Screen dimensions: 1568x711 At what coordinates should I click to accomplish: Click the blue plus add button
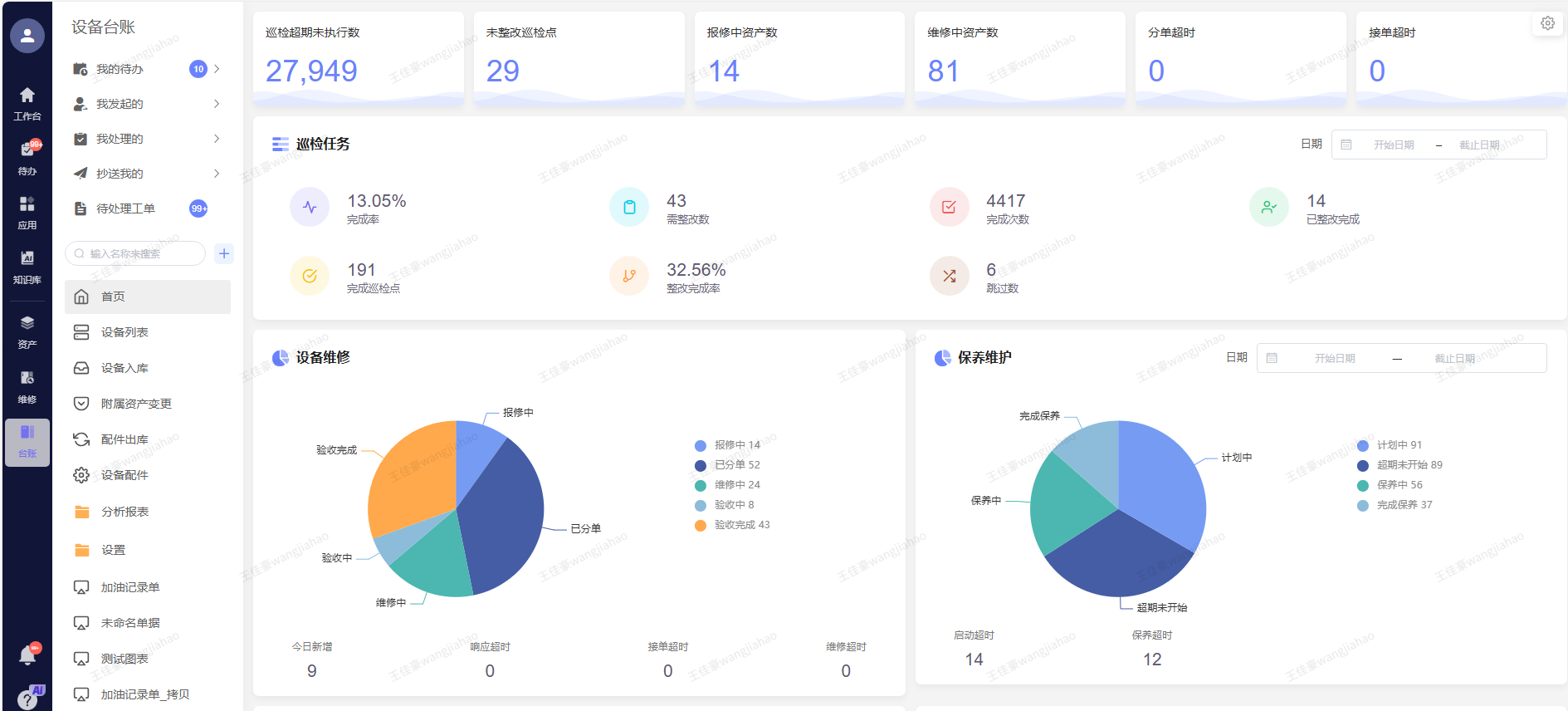224,253
